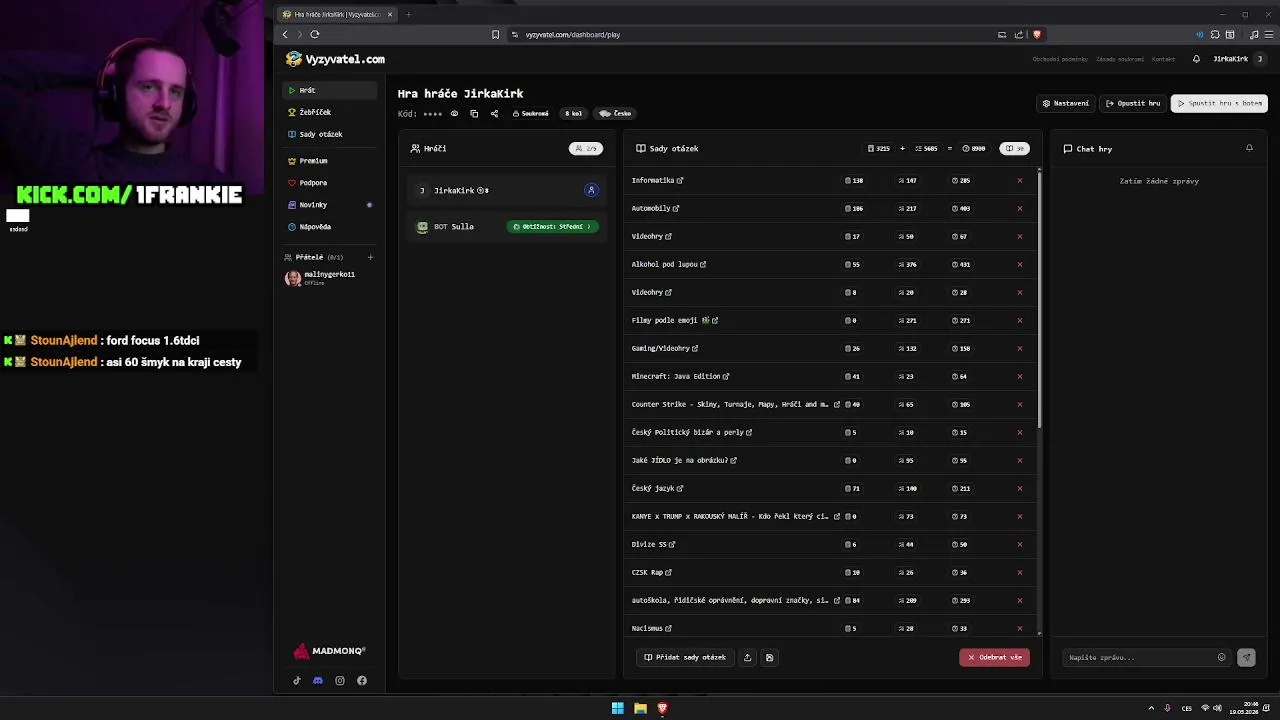Remove Minecraft: Java Edition set

pyautogui.click(x=1020, y=377)
